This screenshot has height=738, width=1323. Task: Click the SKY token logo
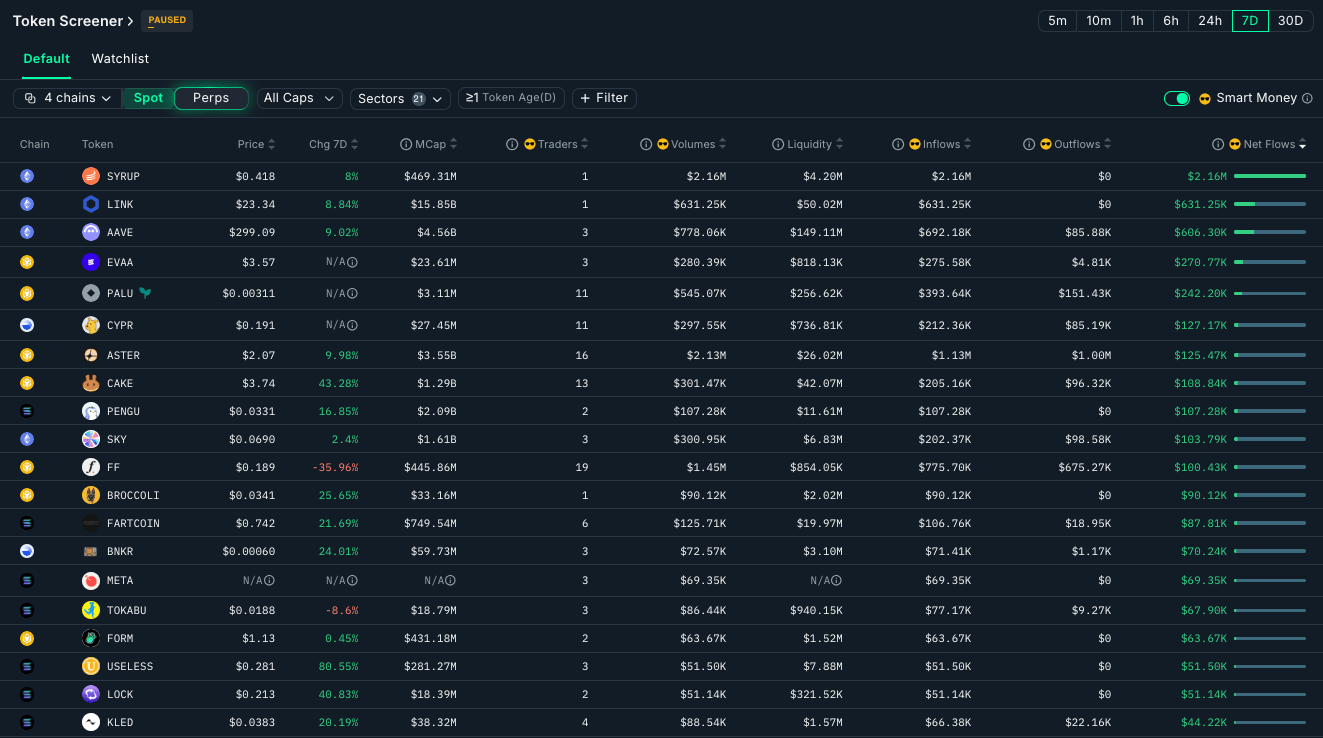91,439
